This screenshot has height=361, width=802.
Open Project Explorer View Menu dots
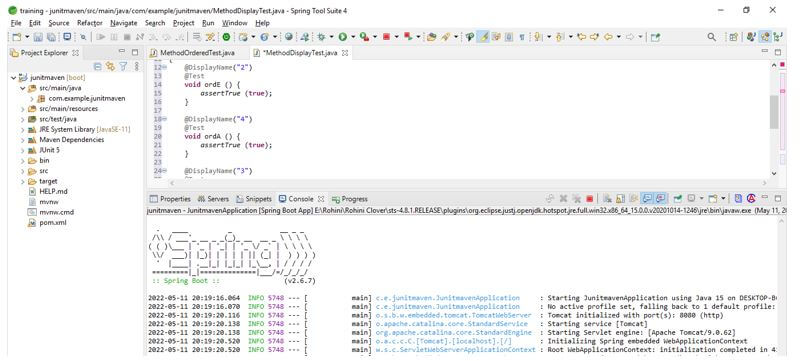point(137,66)
